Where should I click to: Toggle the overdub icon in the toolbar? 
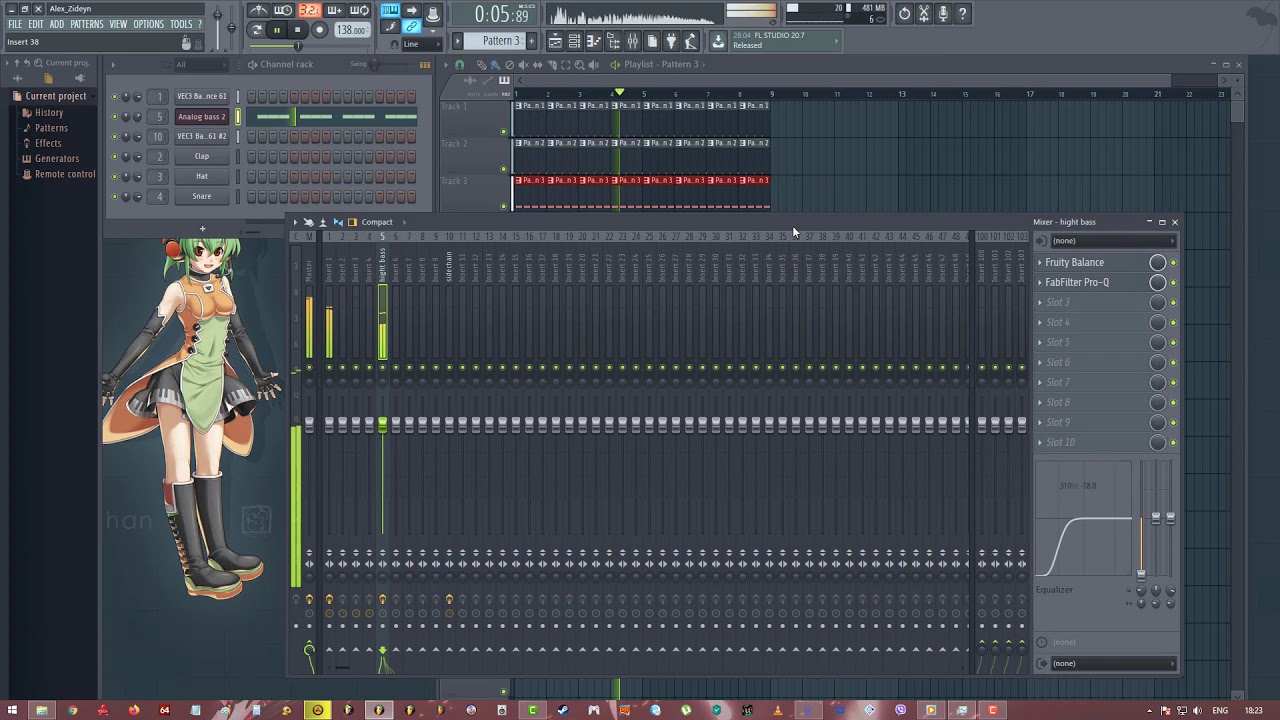[x=334, y=11]
